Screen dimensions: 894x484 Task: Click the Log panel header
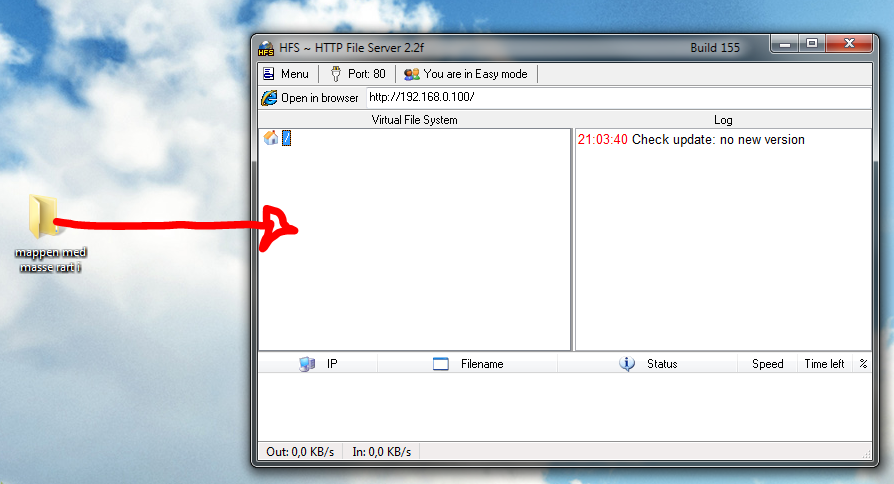pyautogui.click(x=723, y=120)
